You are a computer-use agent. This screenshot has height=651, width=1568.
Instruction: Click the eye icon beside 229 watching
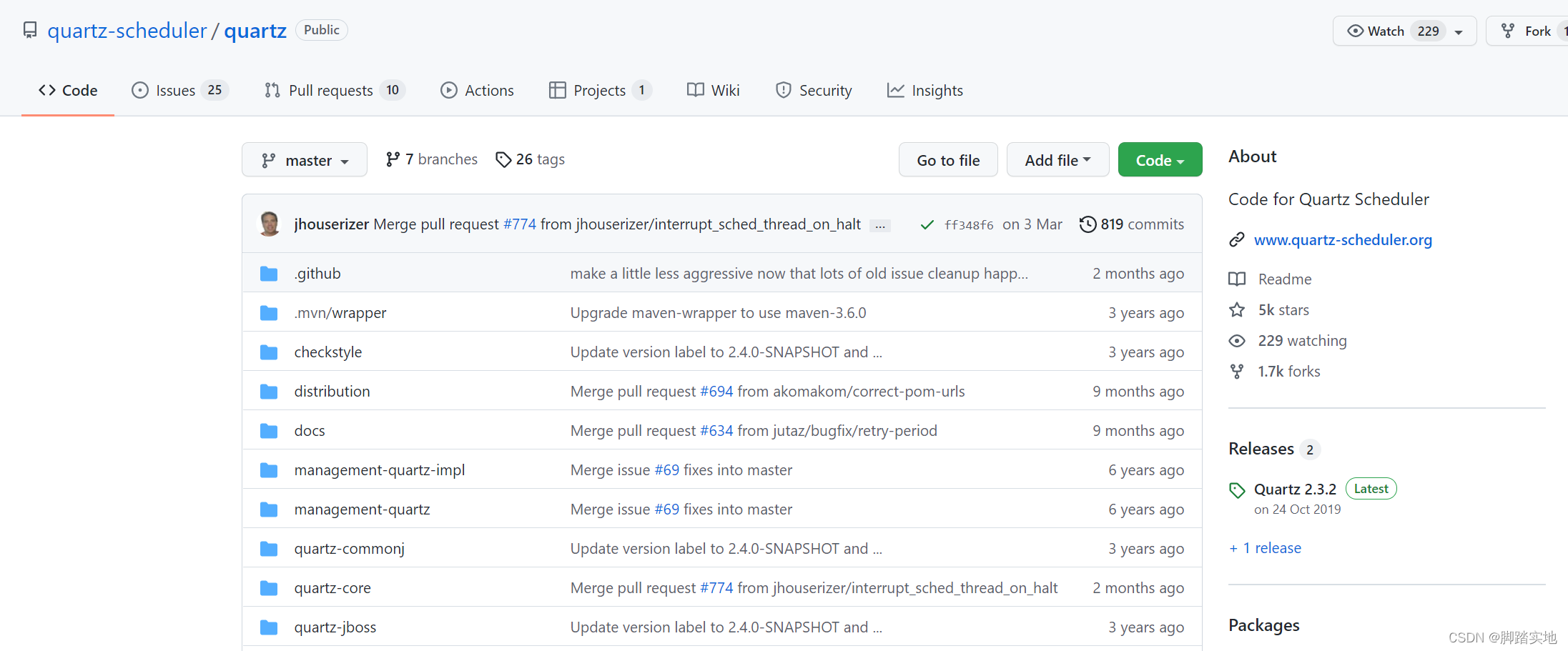tap(1237, 341)
